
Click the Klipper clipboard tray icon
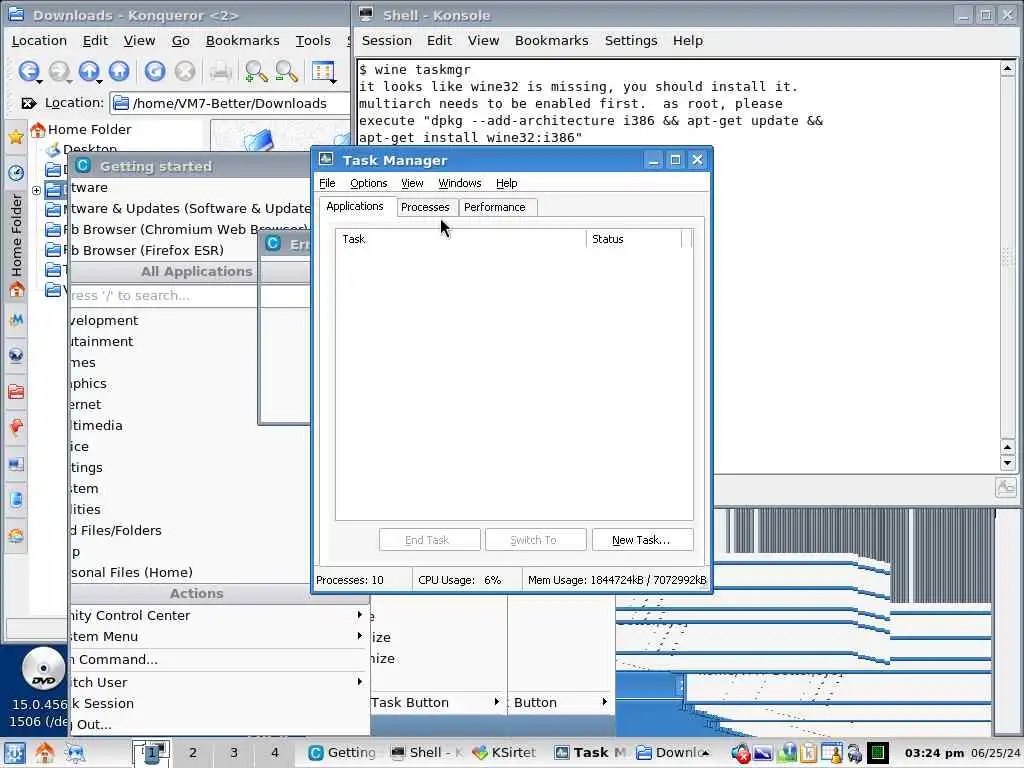point(808,753)
